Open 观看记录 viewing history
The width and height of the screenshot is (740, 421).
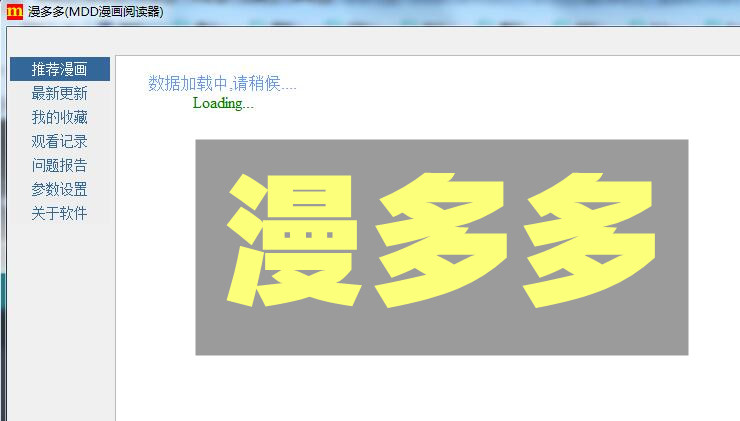point(60,141)
